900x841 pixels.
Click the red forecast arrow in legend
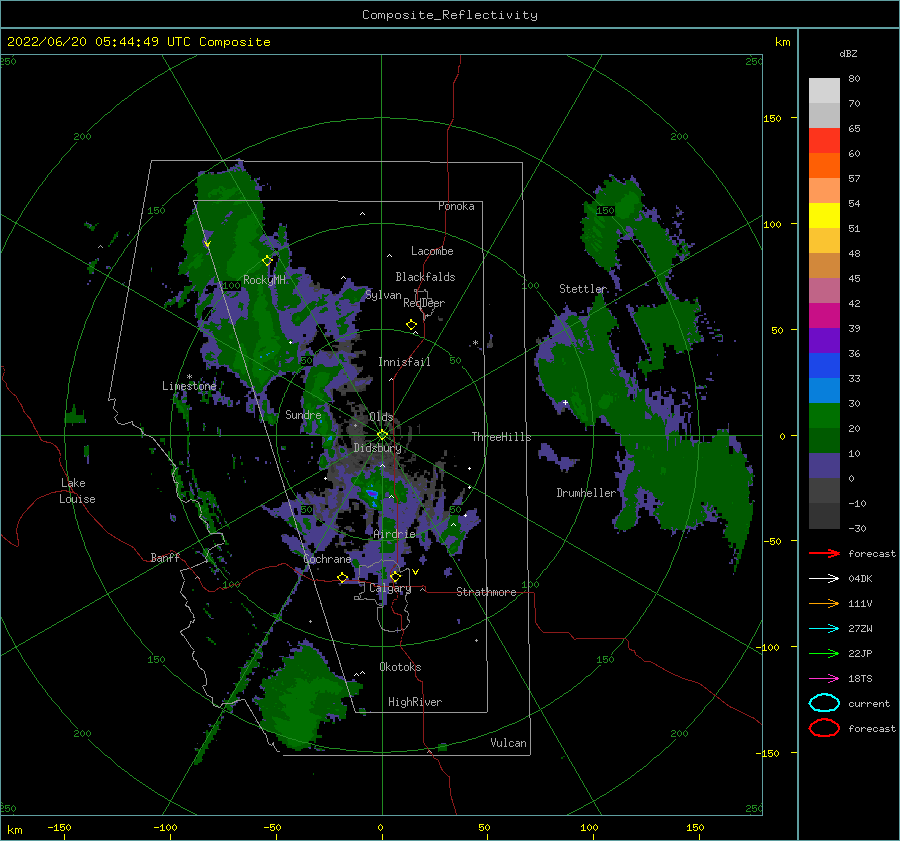pyautogui.click(x=824, y=553)
